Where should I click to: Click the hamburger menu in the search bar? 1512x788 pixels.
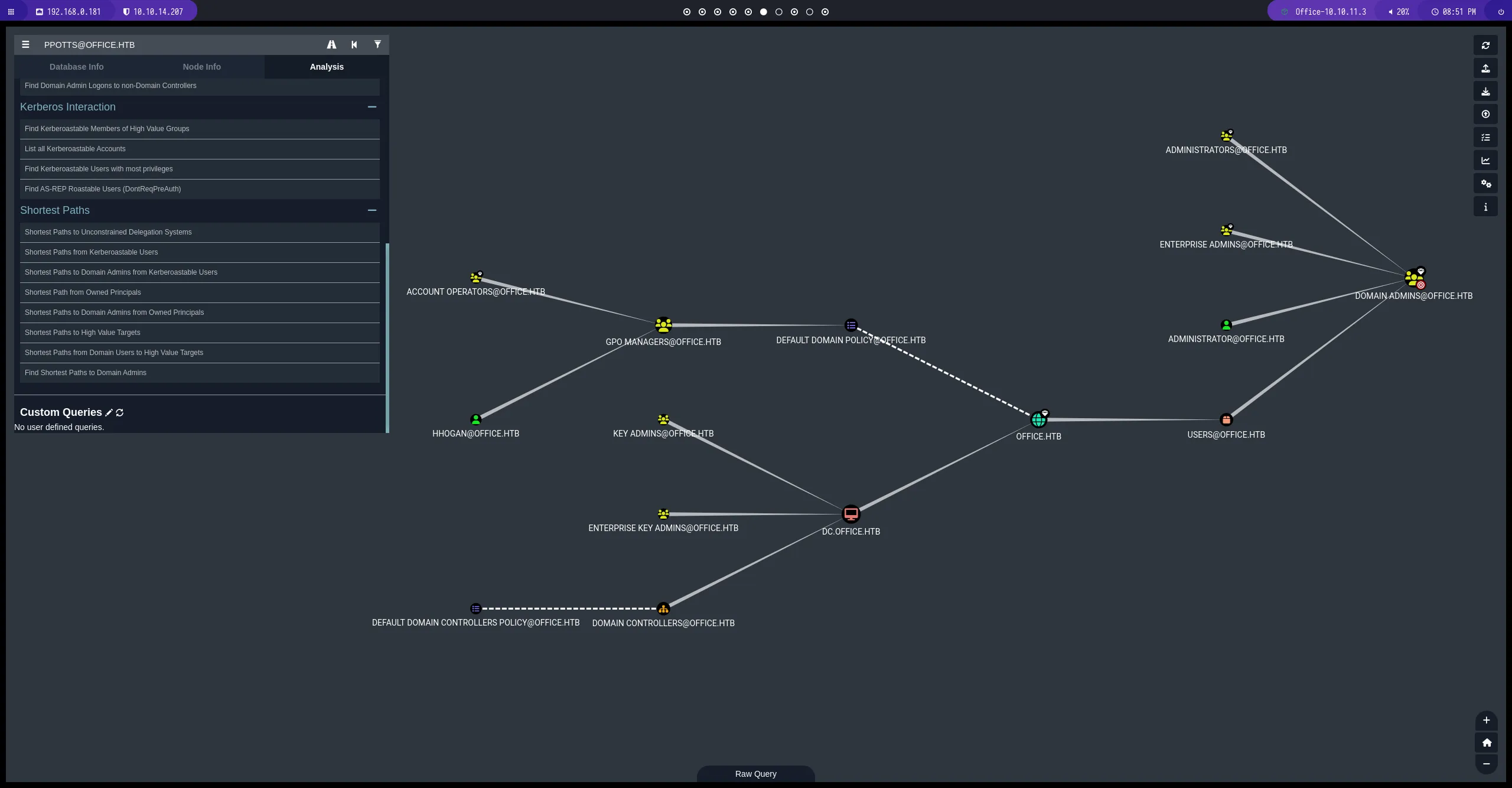pos(25,45)
